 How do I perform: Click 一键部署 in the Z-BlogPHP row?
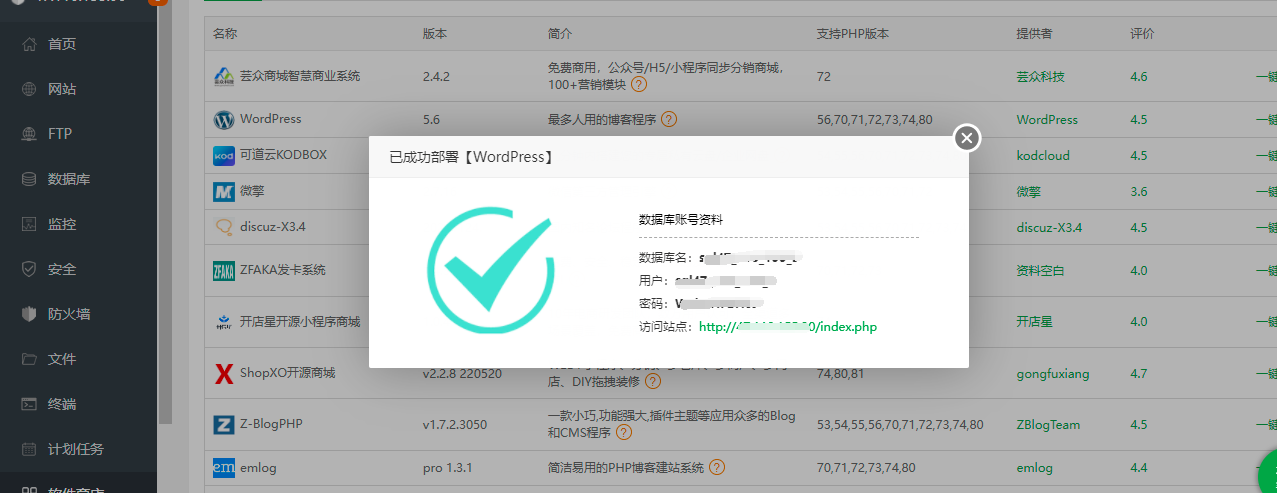1266,424
